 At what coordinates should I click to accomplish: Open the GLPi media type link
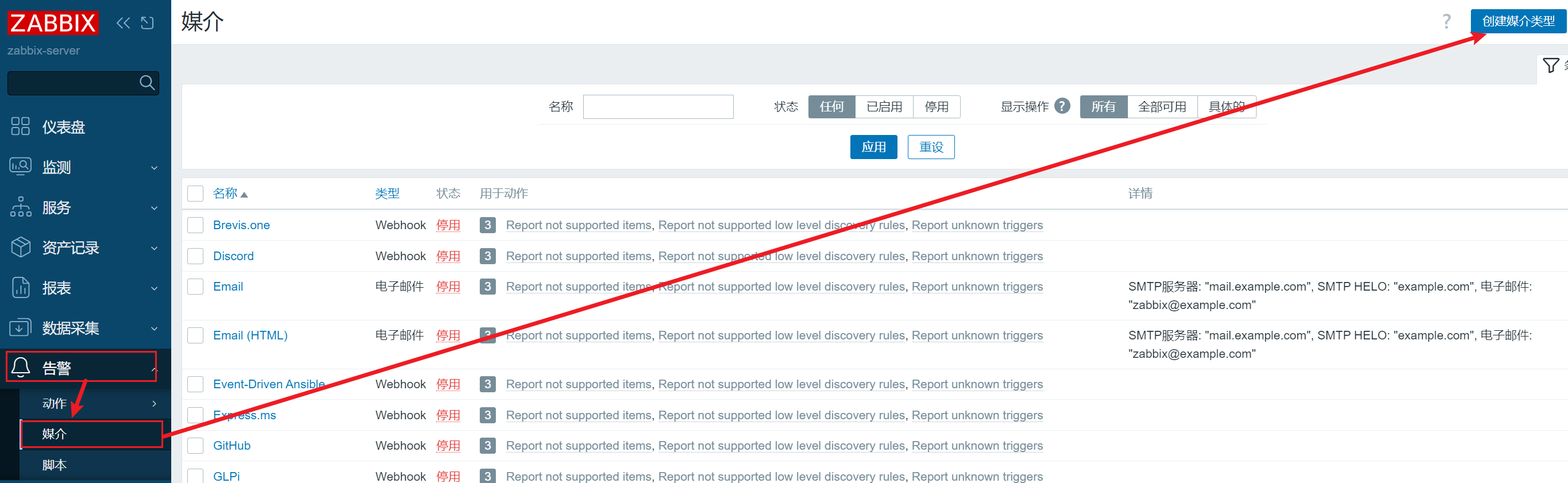coord(226,476)
